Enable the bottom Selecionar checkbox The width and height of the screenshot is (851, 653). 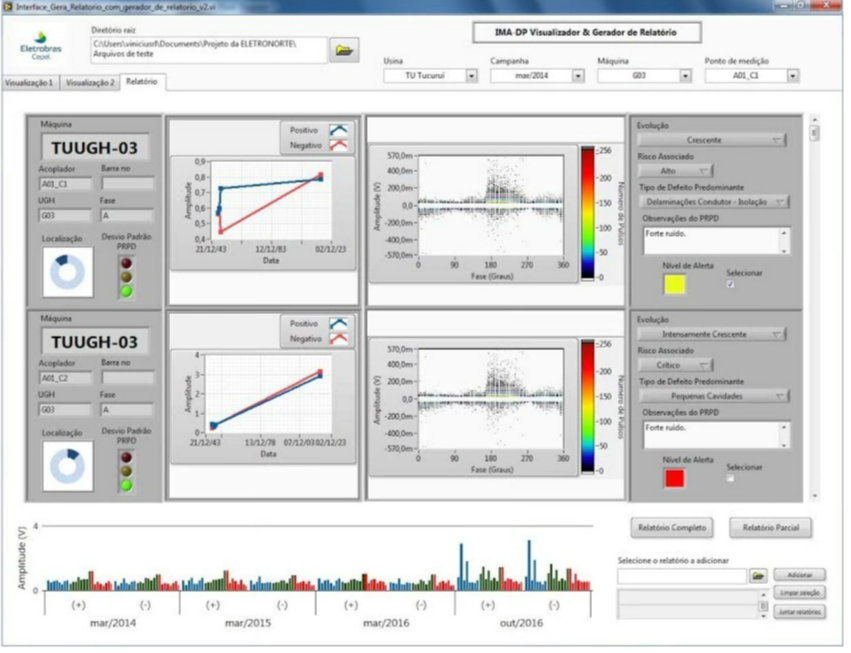[x=733, y=479]
